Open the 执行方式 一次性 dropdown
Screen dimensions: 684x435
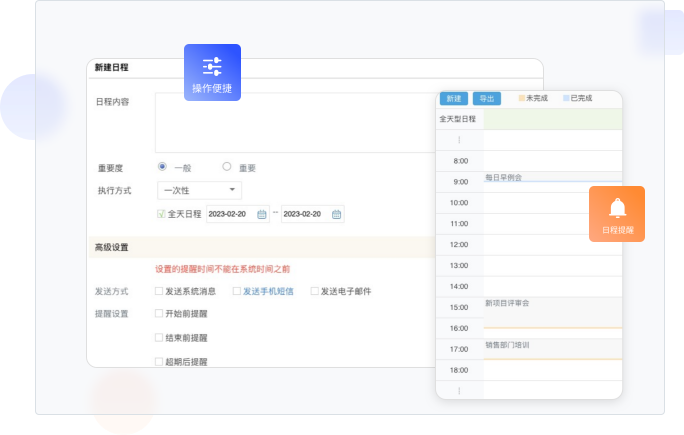[x=199, y=190]
